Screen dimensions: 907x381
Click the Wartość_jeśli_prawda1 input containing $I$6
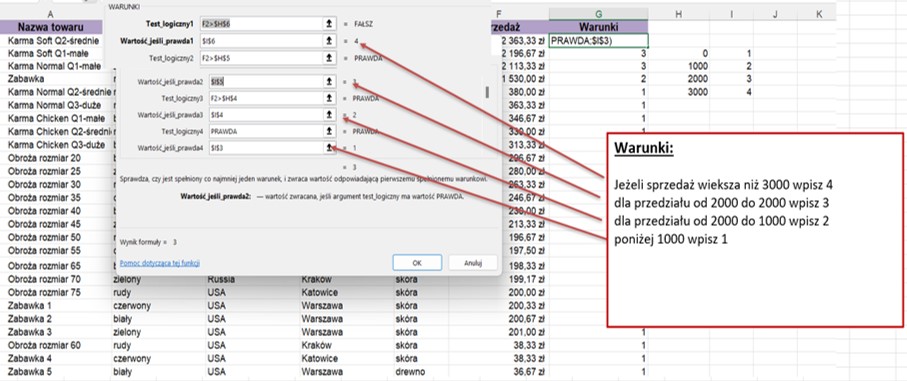coord(261,41)
